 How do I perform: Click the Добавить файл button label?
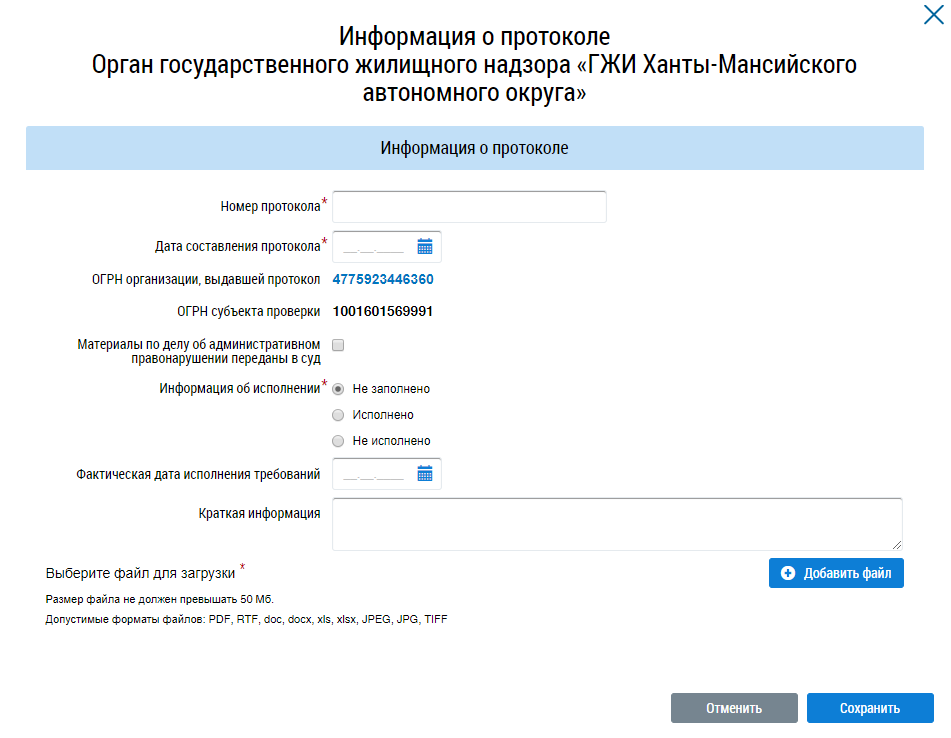tap(847, 573)
